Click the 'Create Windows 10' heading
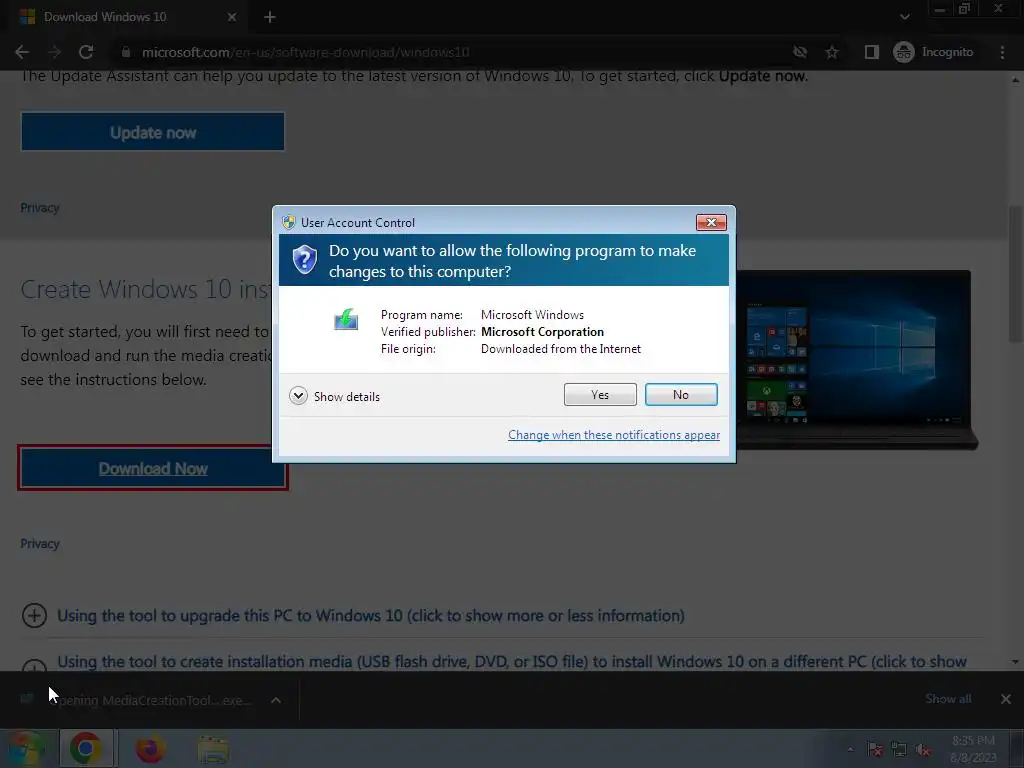This screenshot has width=1024, height=768. pos(146,289)
